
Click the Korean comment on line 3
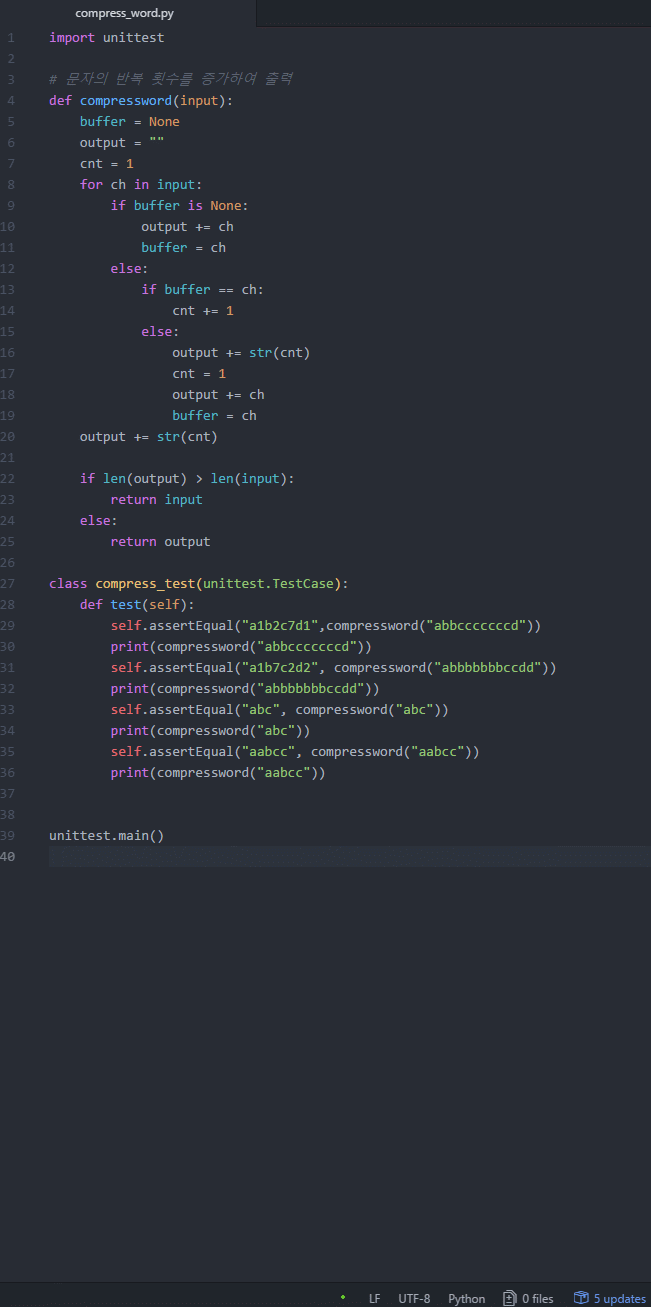point(171,80)
